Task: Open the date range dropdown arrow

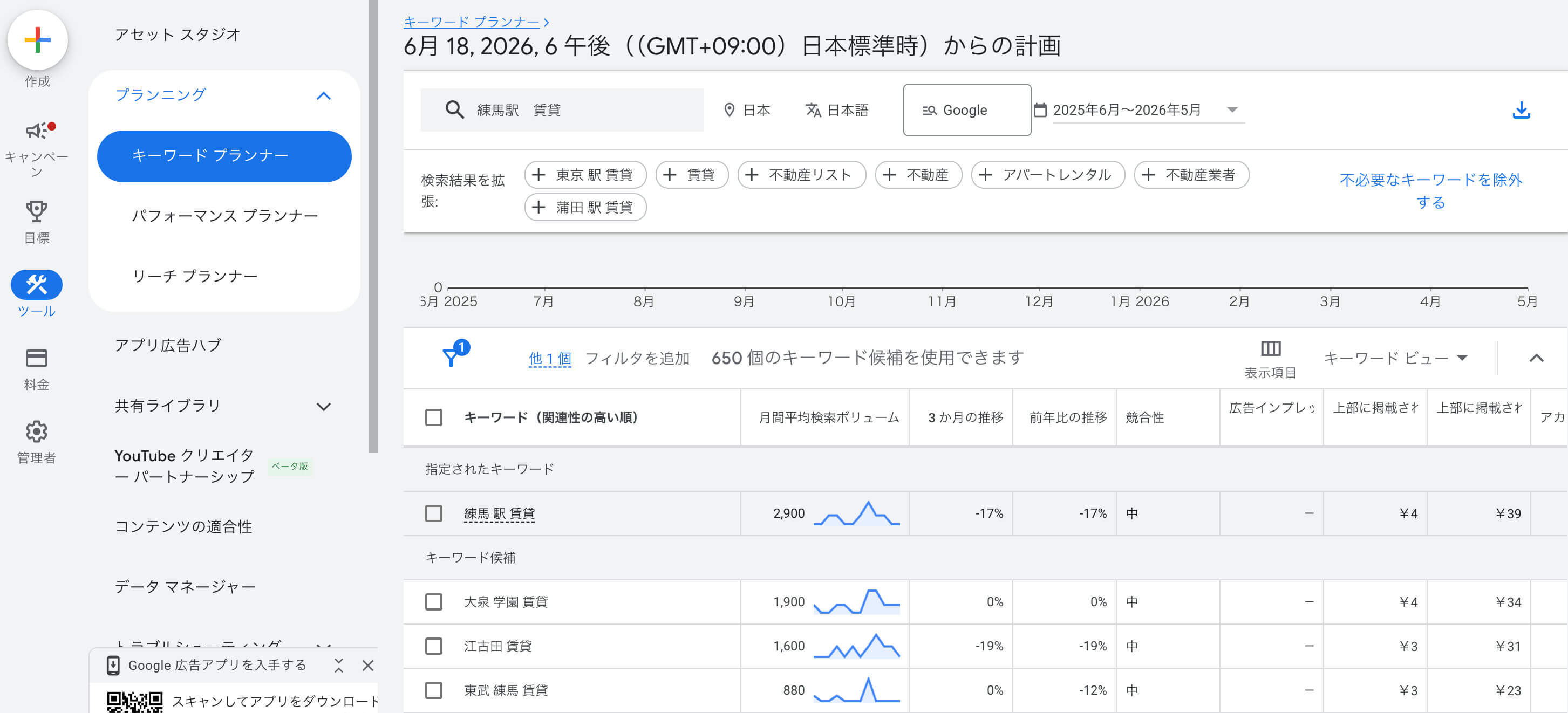Action: click(1232, 110)
